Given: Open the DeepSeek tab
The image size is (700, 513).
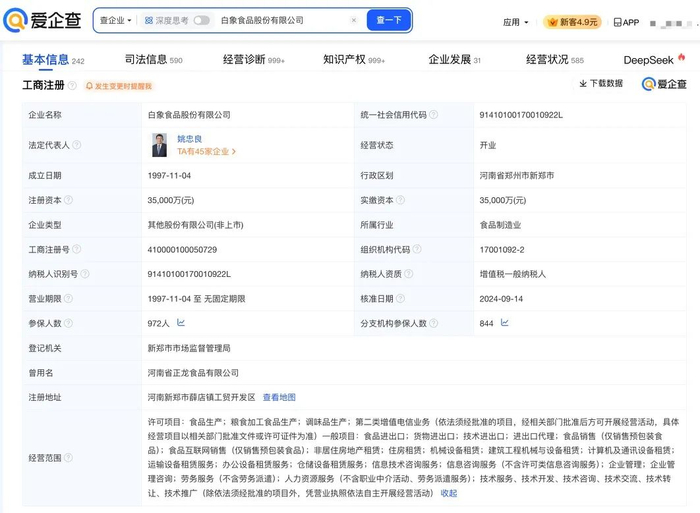Looking at the screenshot, I should click(x=654, y=60).
